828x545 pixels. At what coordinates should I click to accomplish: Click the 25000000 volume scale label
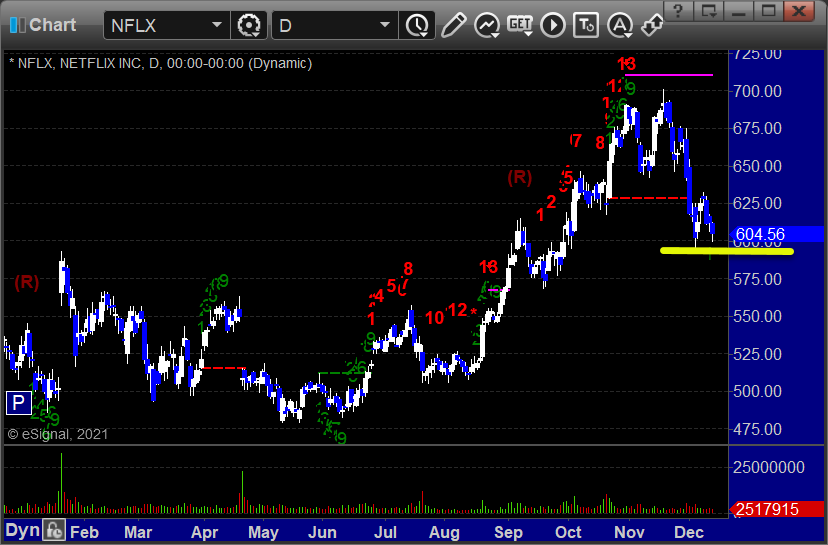coord(769,467)
